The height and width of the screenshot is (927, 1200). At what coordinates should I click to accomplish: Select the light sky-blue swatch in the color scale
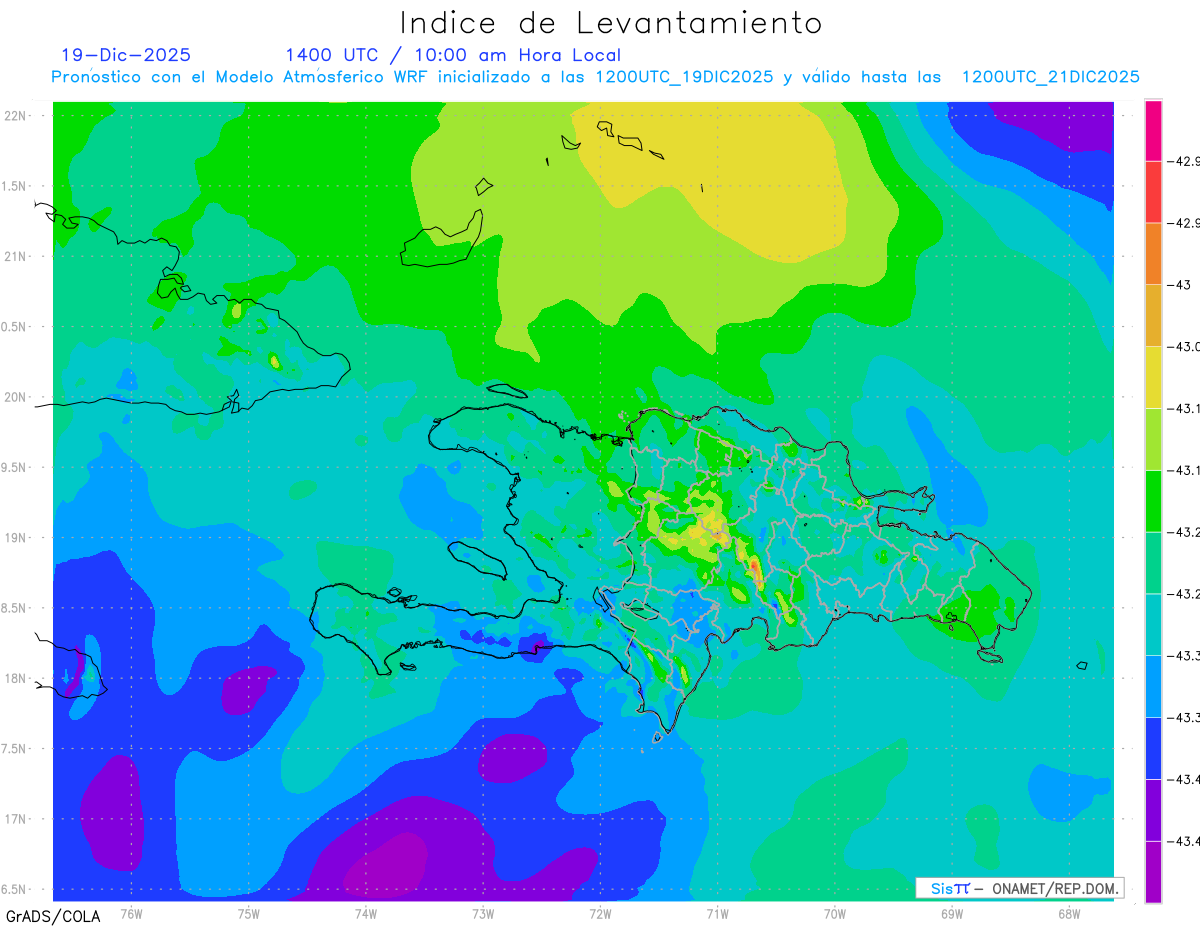[x=1153, y=686]
